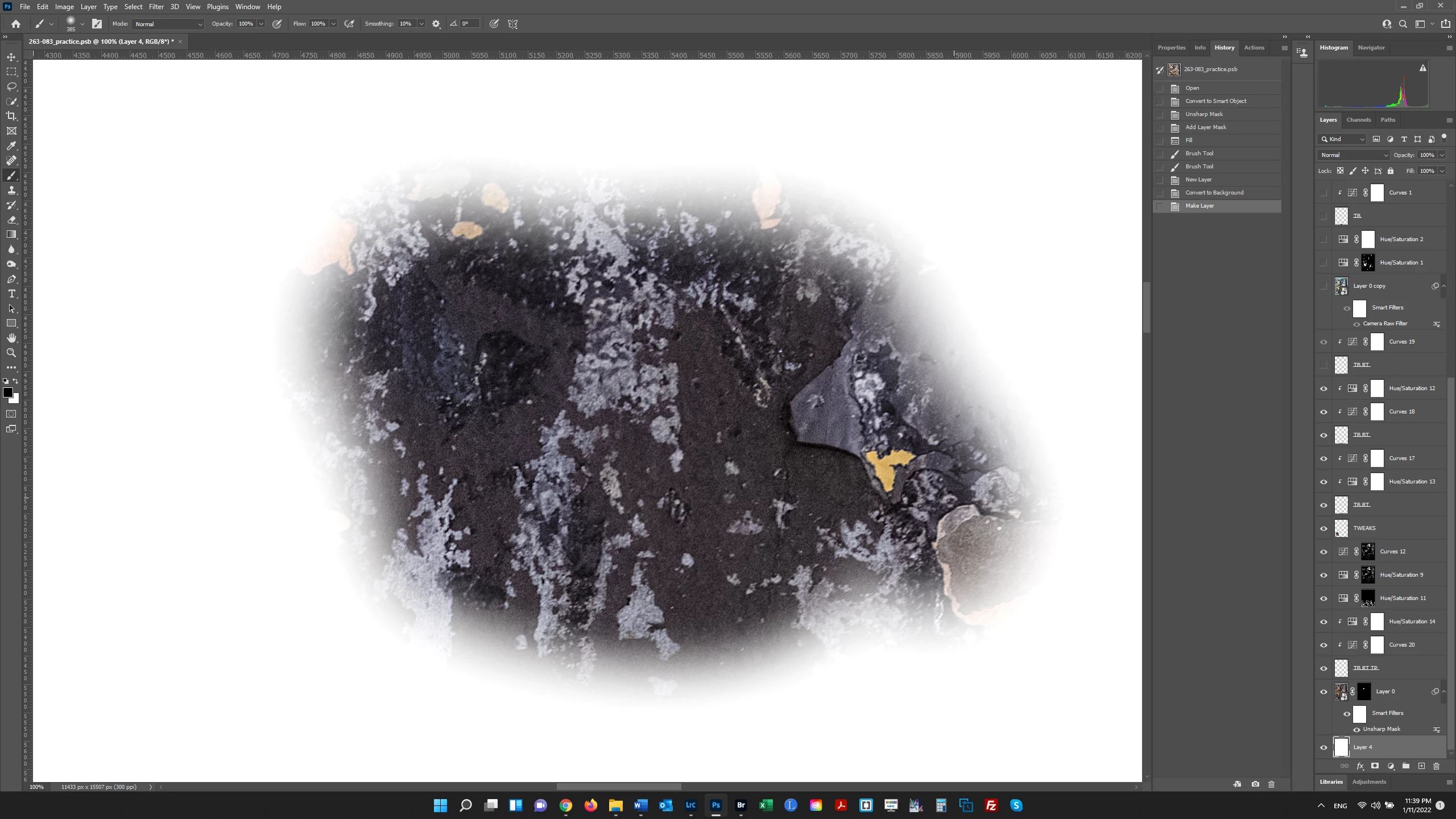Image resolution: width=1456 pixels, height=819 pixels.
Task: Open the brush blending Mode dropdown
Action: point(168,24)
